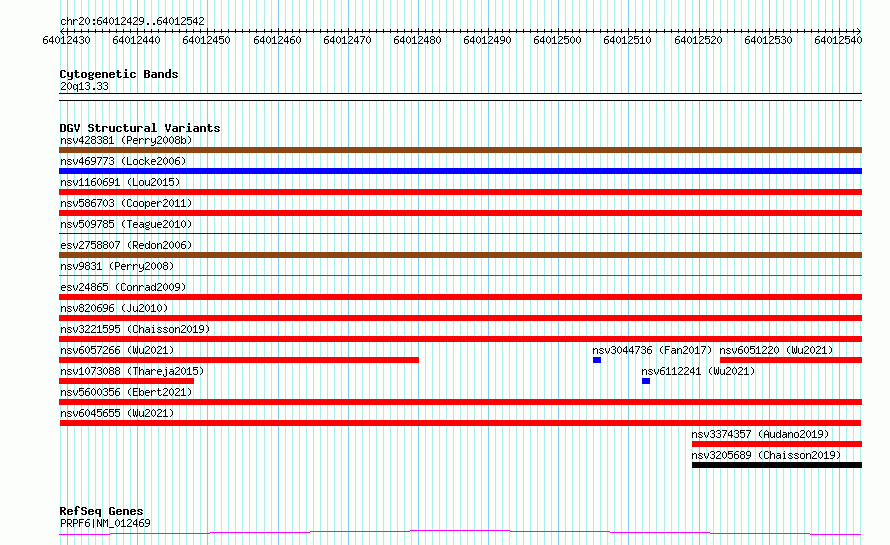Click ruler position 64012510
Screen dimensions: 890x545
628,40
